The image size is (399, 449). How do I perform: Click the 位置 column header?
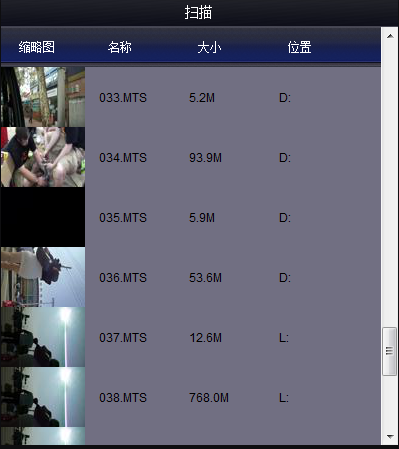(x=299, y=47)
